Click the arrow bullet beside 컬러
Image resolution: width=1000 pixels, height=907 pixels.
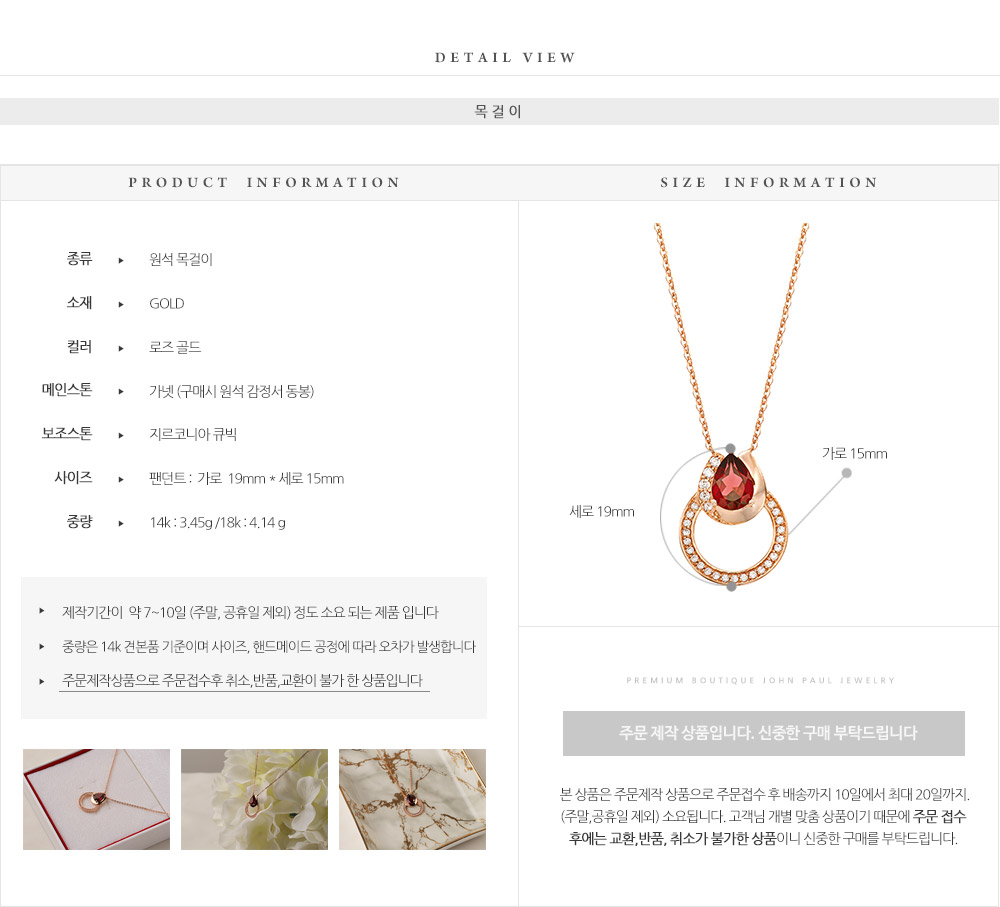121,348
